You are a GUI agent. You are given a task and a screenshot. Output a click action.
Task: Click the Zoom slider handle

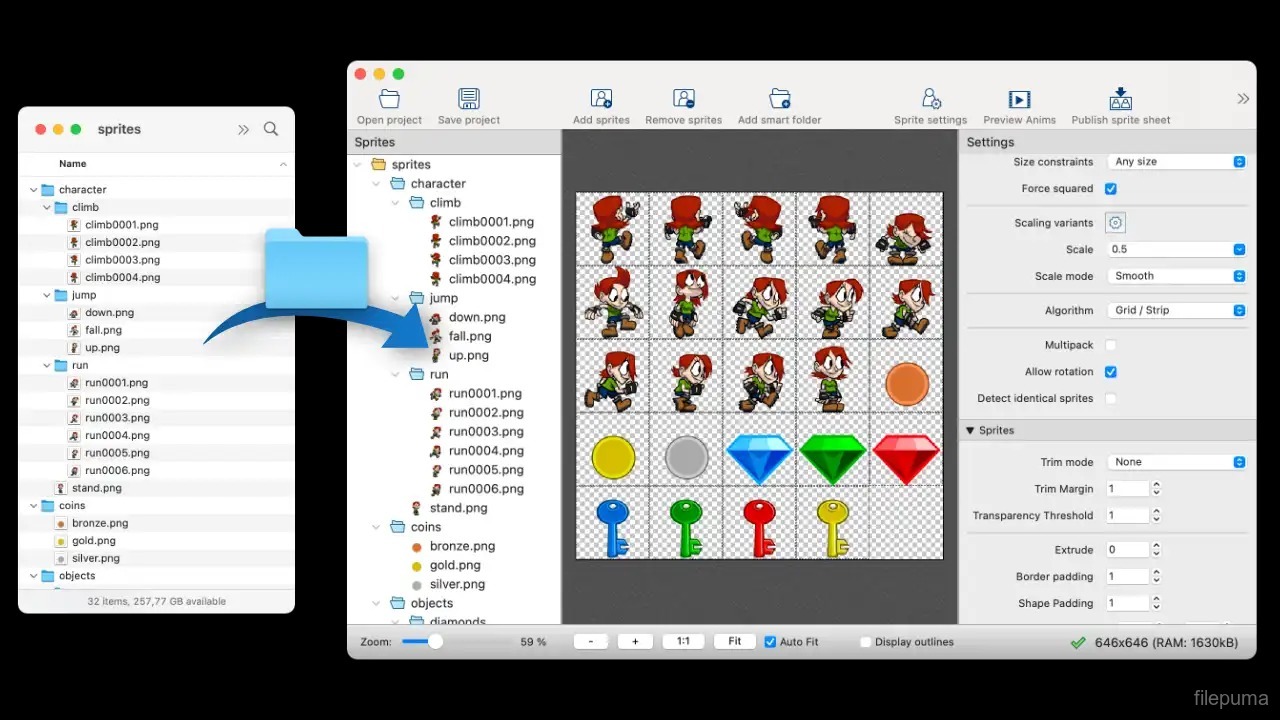[x=435, y=642]
